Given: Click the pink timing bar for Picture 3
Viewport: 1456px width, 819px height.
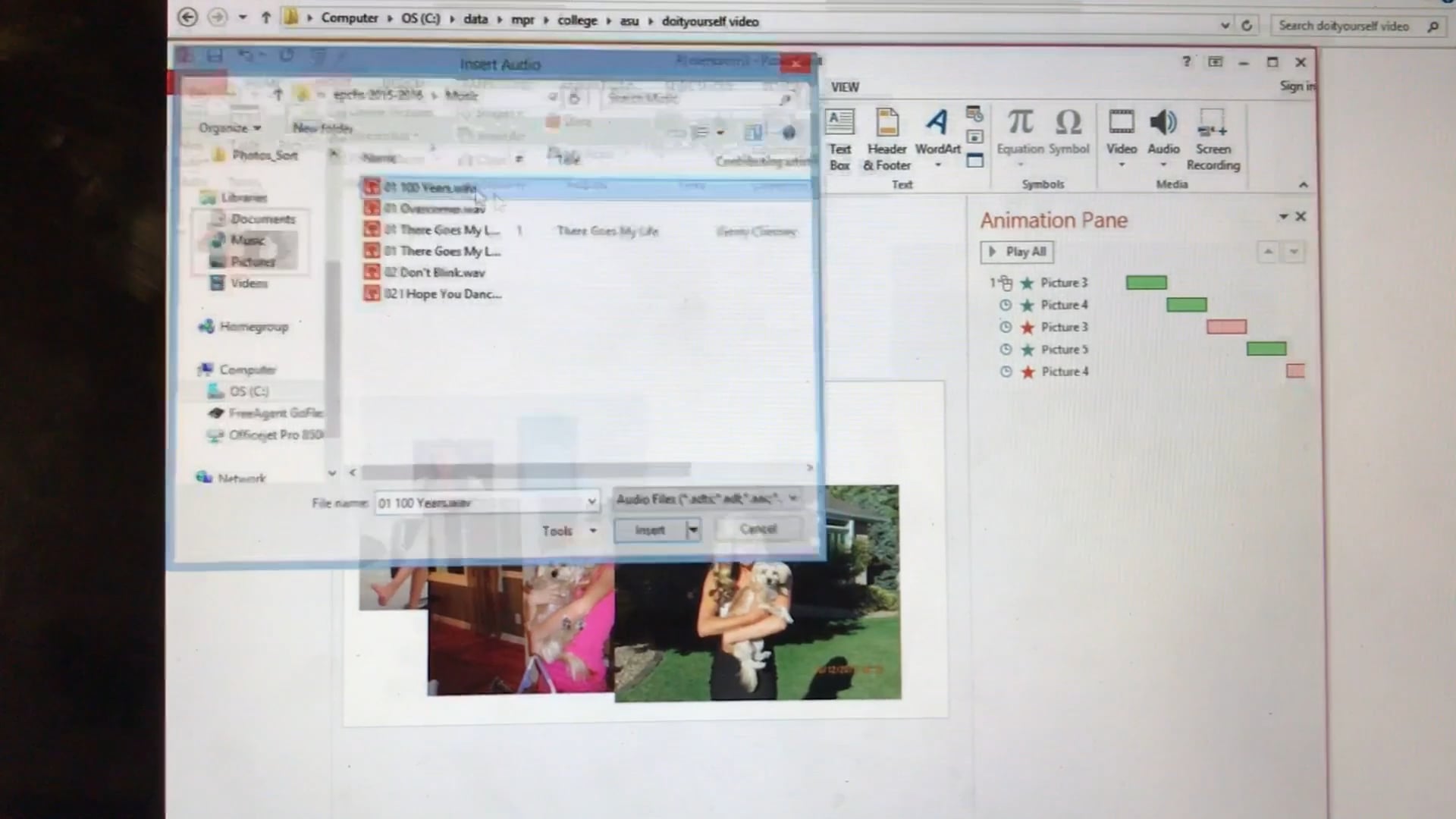Looking at the screenshot, I should pyautogui.click(x=1226, y=327).
